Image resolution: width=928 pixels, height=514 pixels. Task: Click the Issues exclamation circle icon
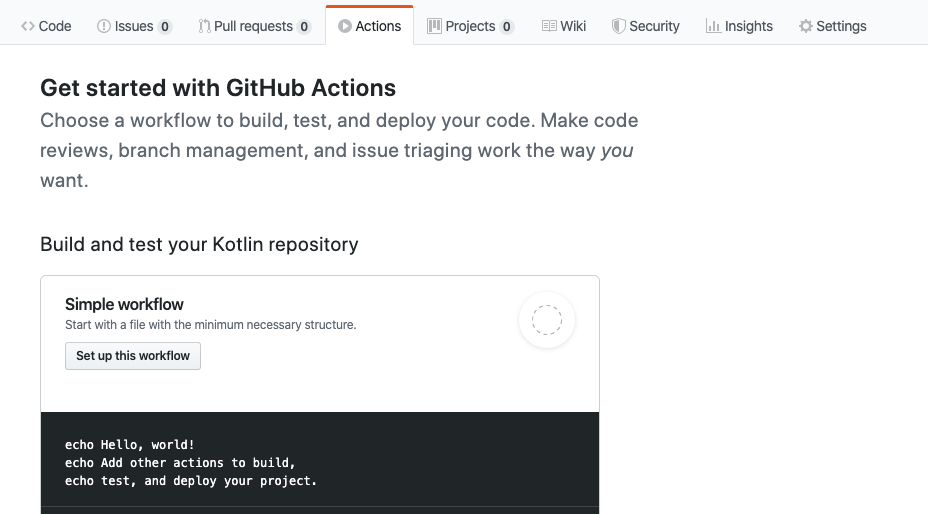(x=104, y=26)
